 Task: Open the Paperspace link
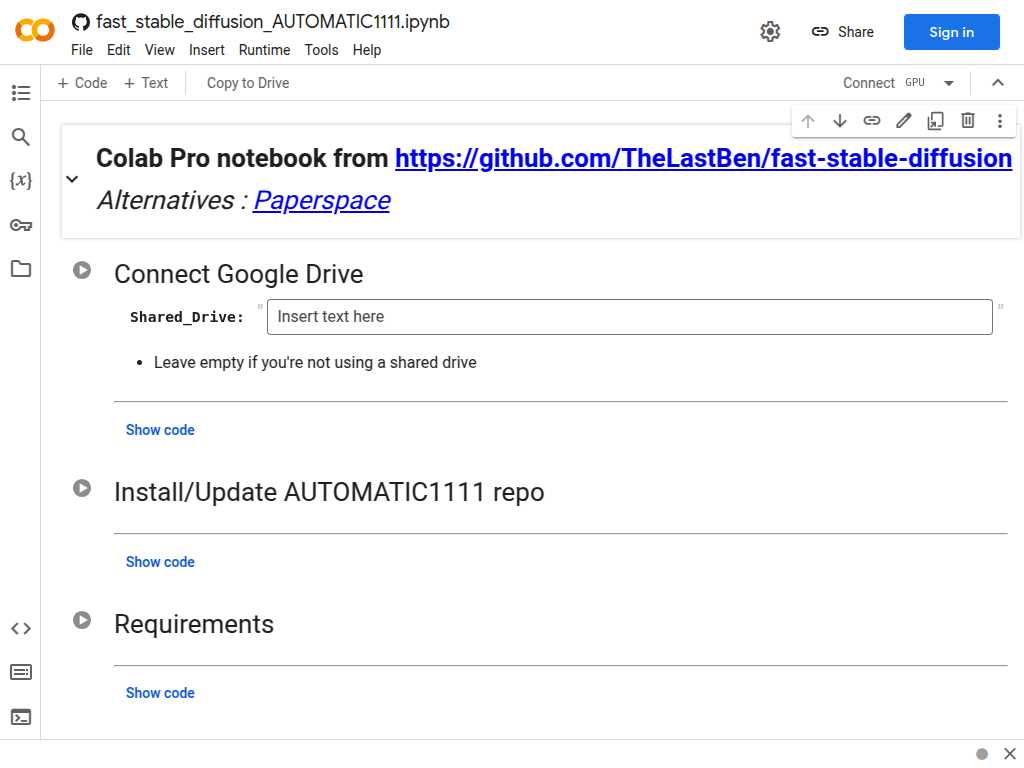pos(322,200)
